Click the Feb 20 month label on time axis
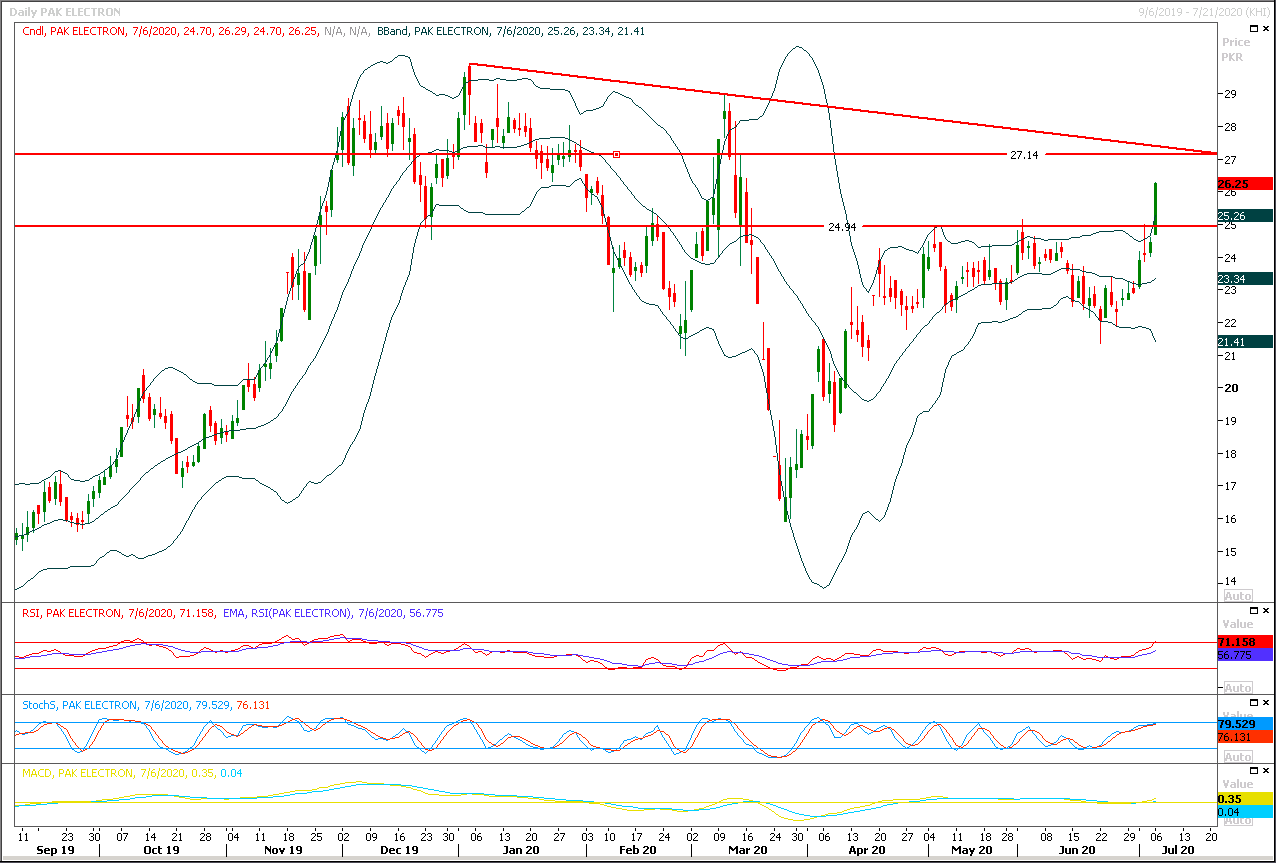This screenshot has width=1276, height=863. pos(636,851)
